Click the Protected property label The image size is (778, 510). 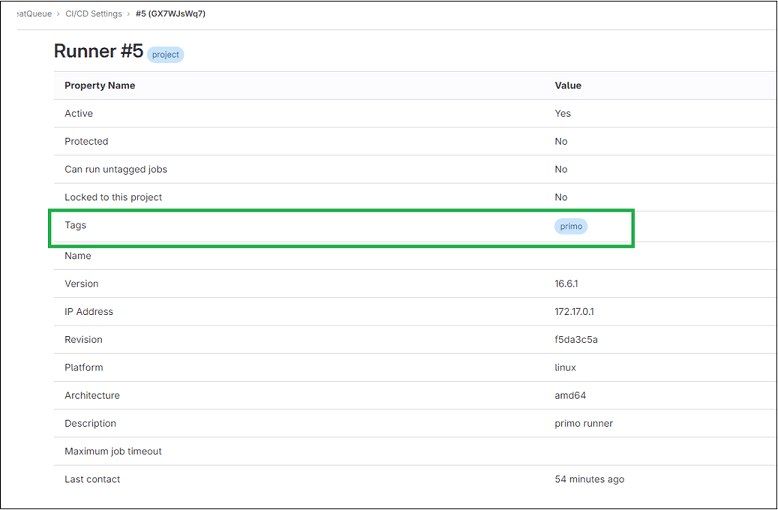[x=86, y=142]
